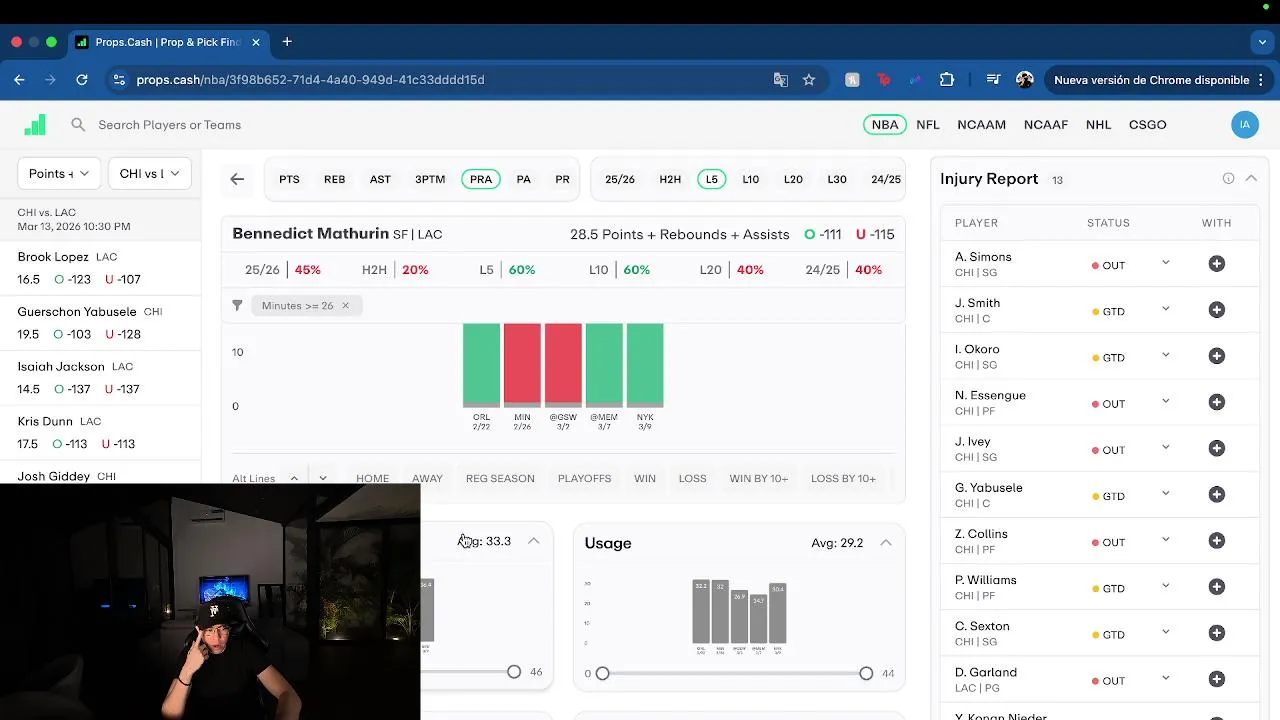Add P. Williams to With filter
The image size is (1280, 720).
click(x=1217, y=587)
